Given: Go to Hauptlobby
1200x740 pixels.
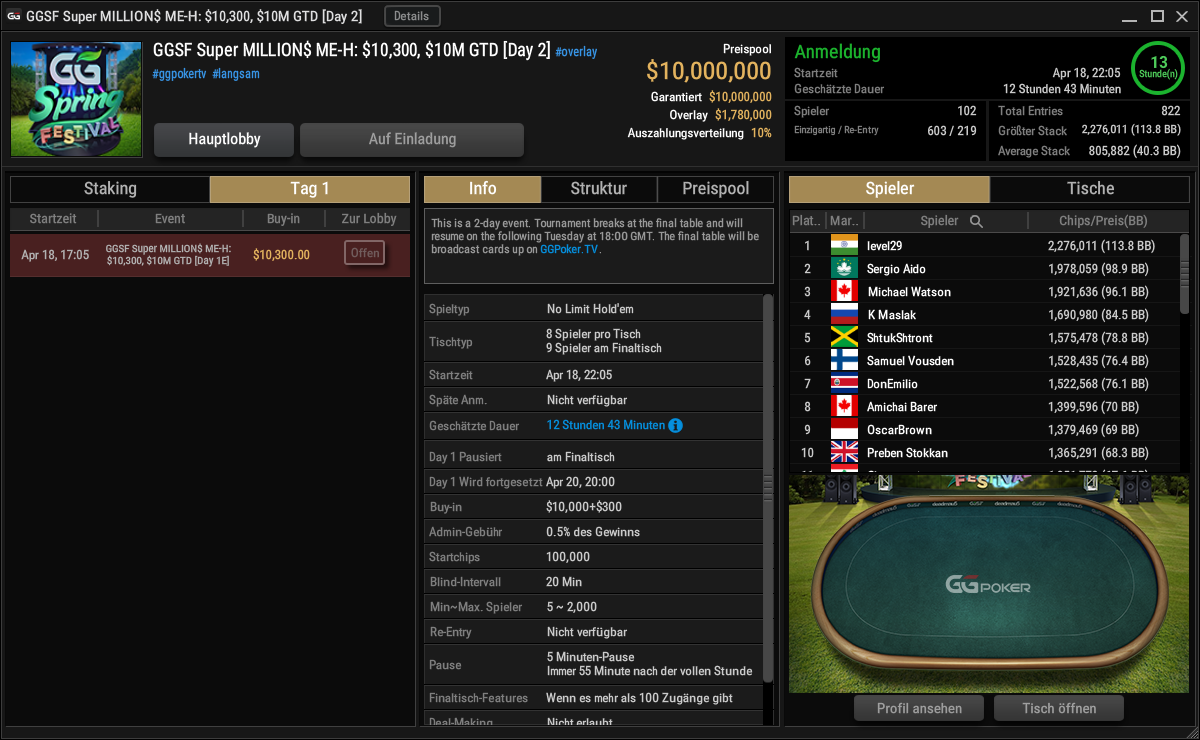Looking at the screenshot, I should [224, 140].
